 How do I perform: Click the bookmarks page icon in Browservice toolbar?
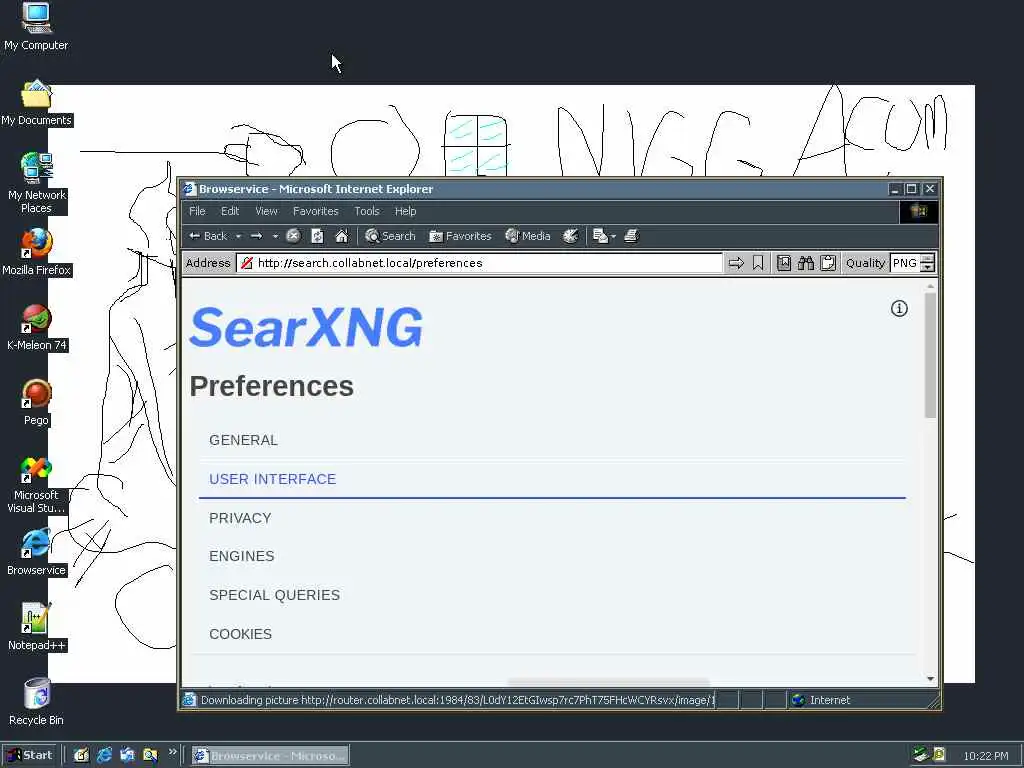click(784, 263)
